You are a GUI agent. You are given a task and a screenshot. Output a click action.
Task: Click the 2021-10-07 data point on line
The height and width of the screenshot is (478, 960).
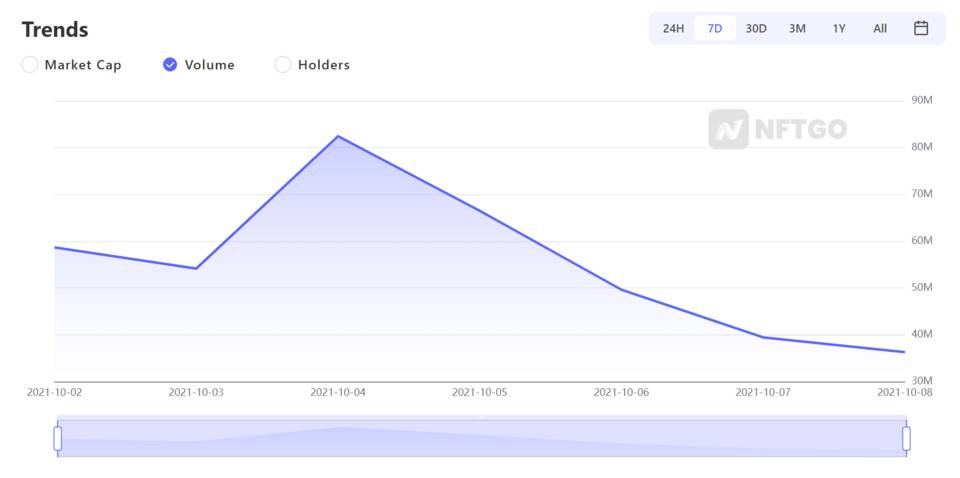pos(763,337)
